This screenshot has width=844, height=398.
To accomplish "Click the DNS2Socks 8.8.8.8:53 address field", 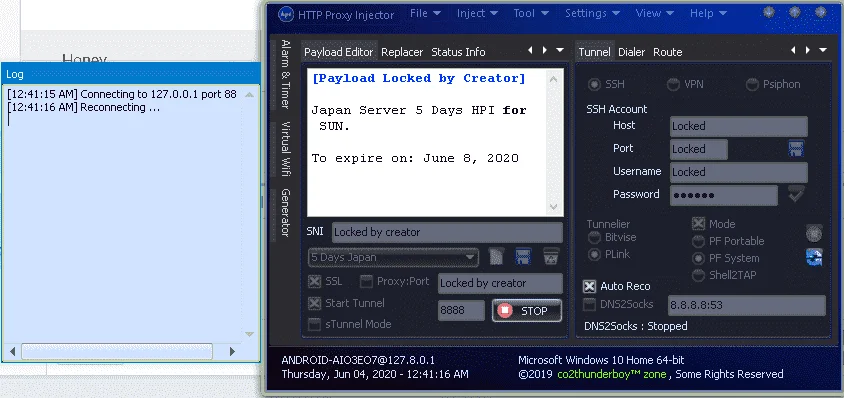I will point(747,305).
